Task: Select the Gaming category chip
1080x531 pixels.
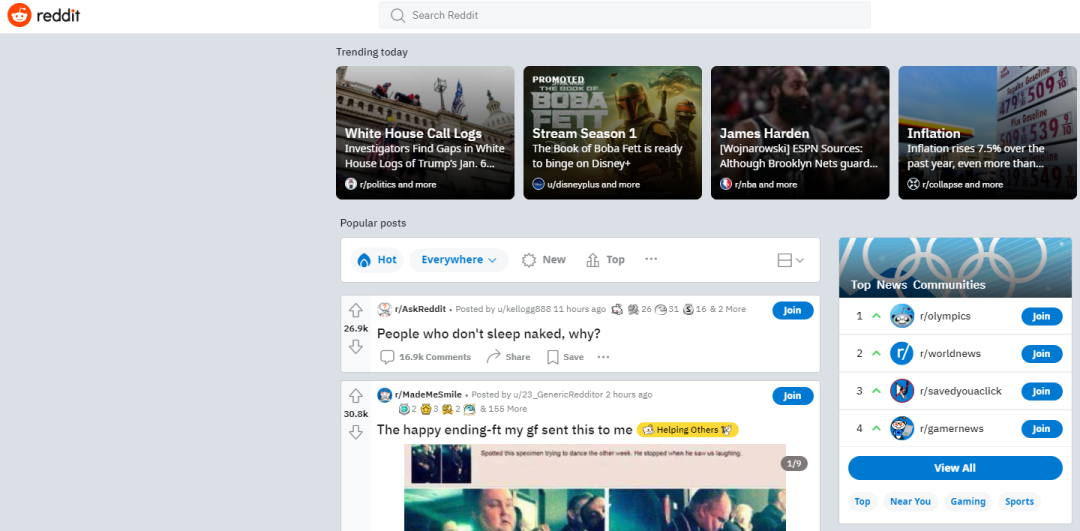Action: coord(967,502)
